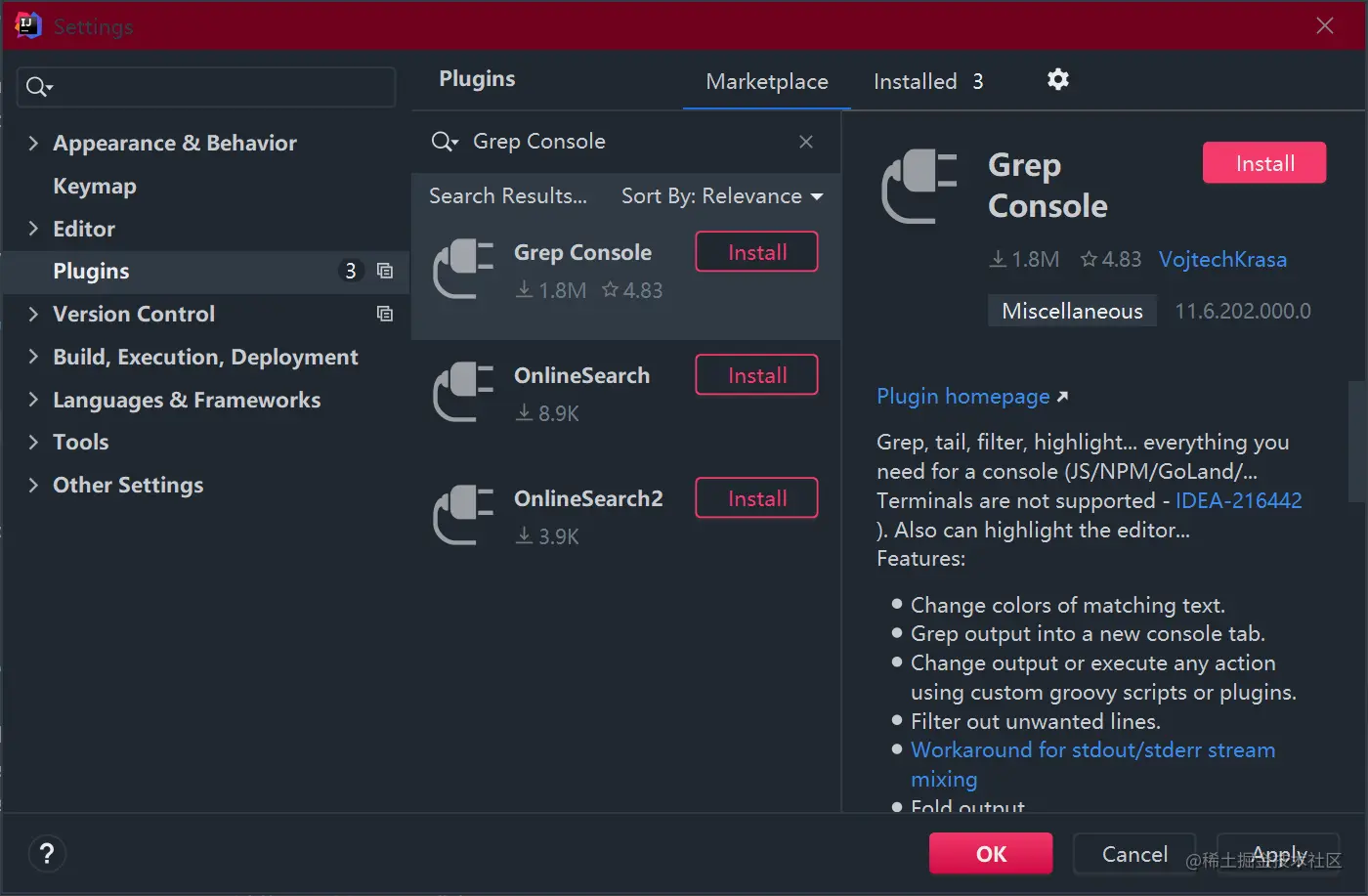Click the 1.8M downloads count in the details panel
Viewport: 1368px width, 896px height.
(1024, 260)
